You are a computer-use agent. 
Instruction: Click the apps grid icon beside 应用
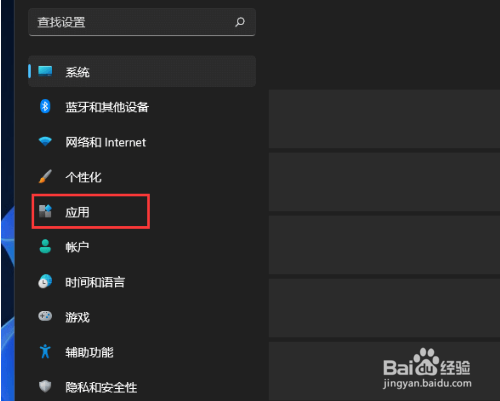[x=45, y=211]
